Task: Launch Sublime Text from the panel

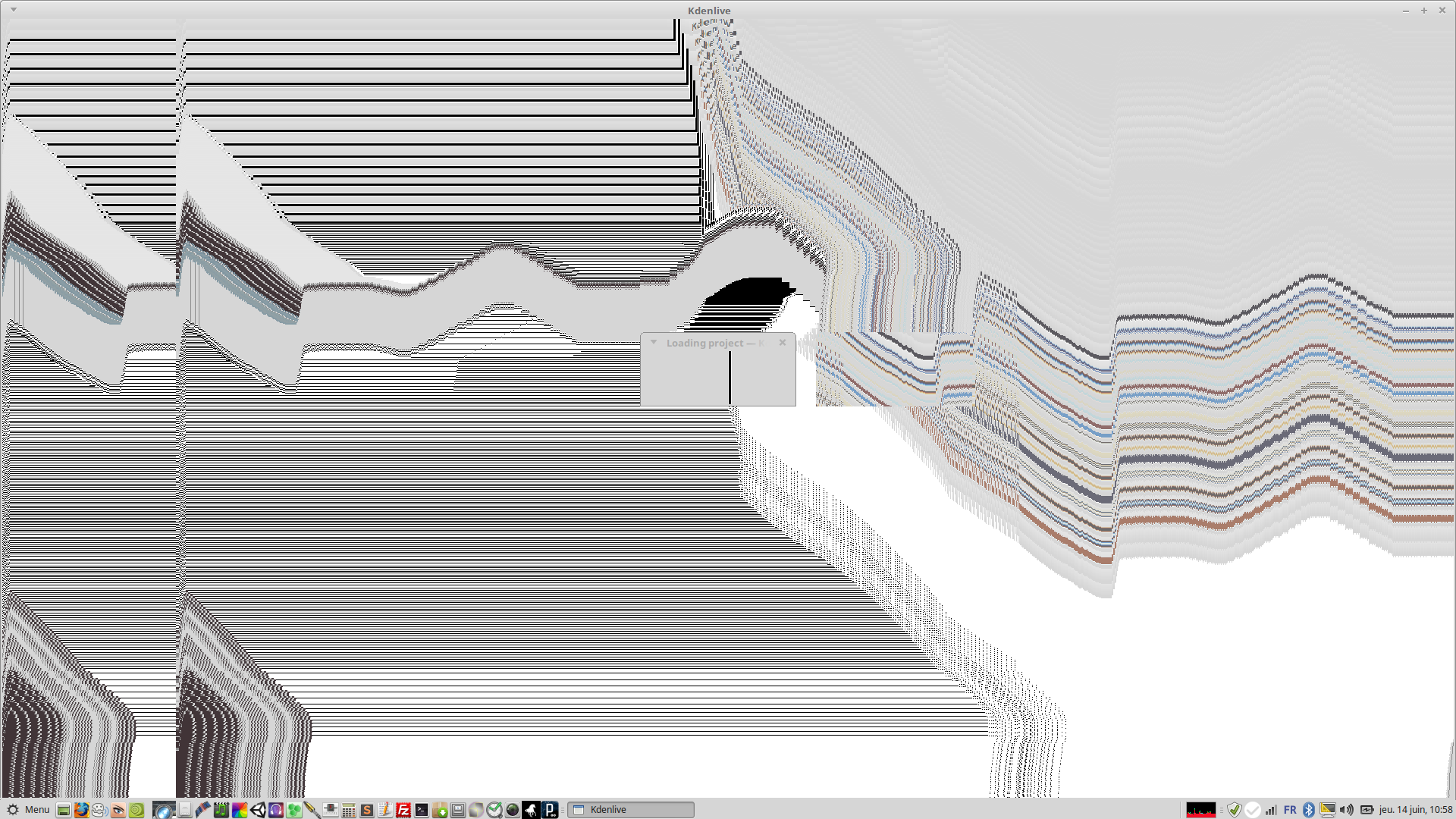Action: click(366, 810)
